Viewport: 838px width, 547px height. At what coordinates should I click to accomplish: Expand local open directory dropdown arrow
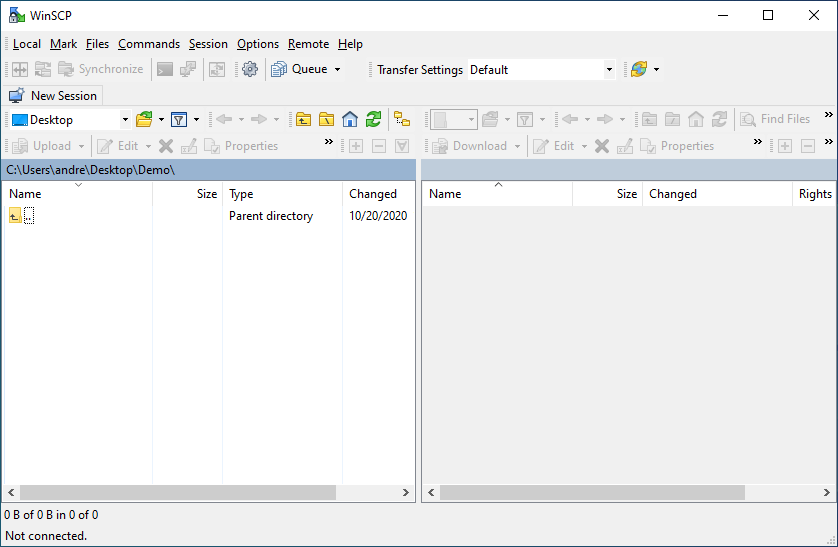[161, 120]
